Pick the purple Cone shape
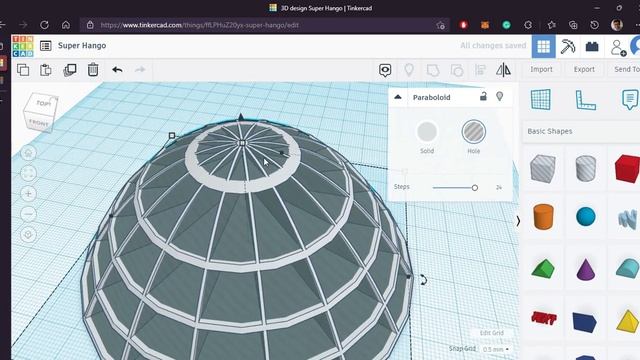The height and width of the screenshot is (360, 640). pos(586,269)
